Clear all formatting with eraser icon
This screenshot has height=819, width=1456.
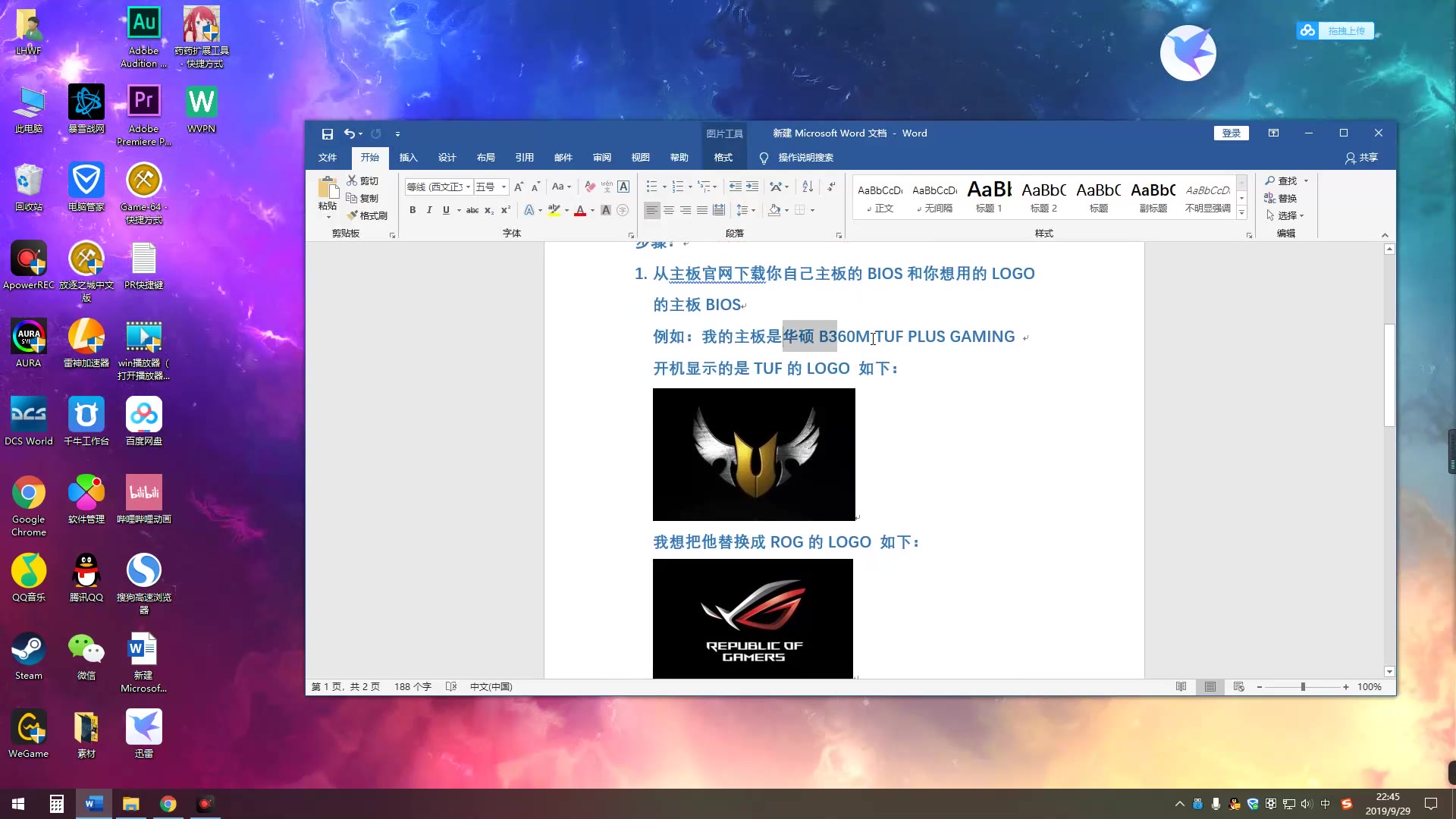pyautogui.click(x=590, y=187)
